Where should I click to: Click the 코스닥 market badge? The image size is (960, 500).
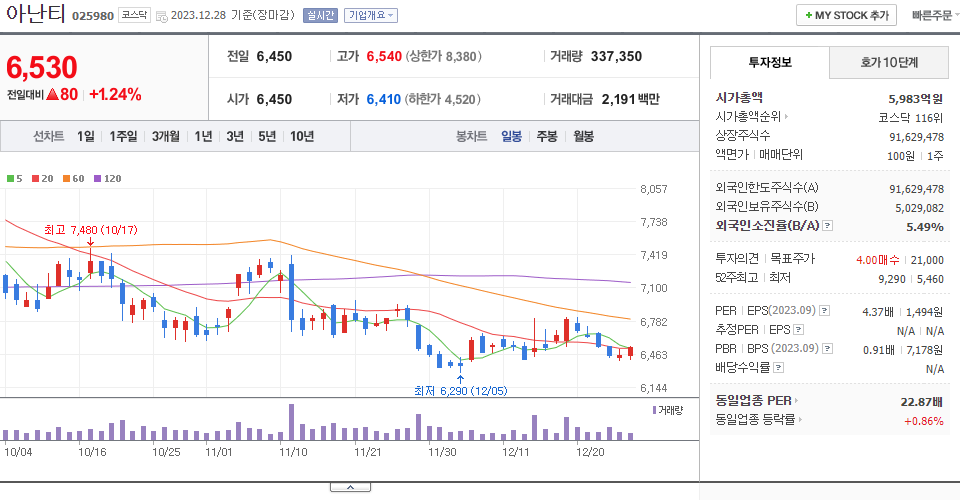click(134, 15)
